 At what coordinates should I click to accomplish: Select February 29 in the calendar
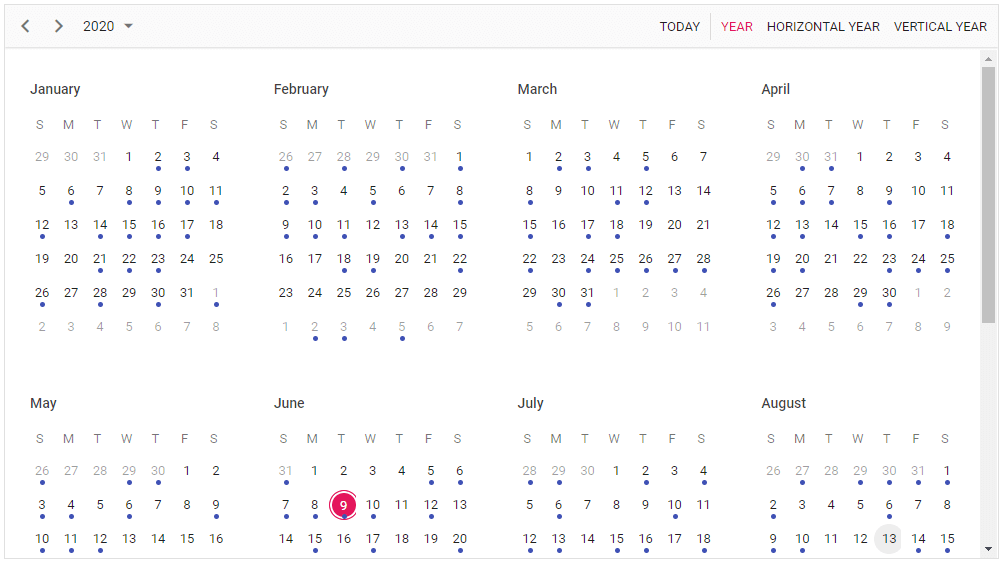[459, 293]
